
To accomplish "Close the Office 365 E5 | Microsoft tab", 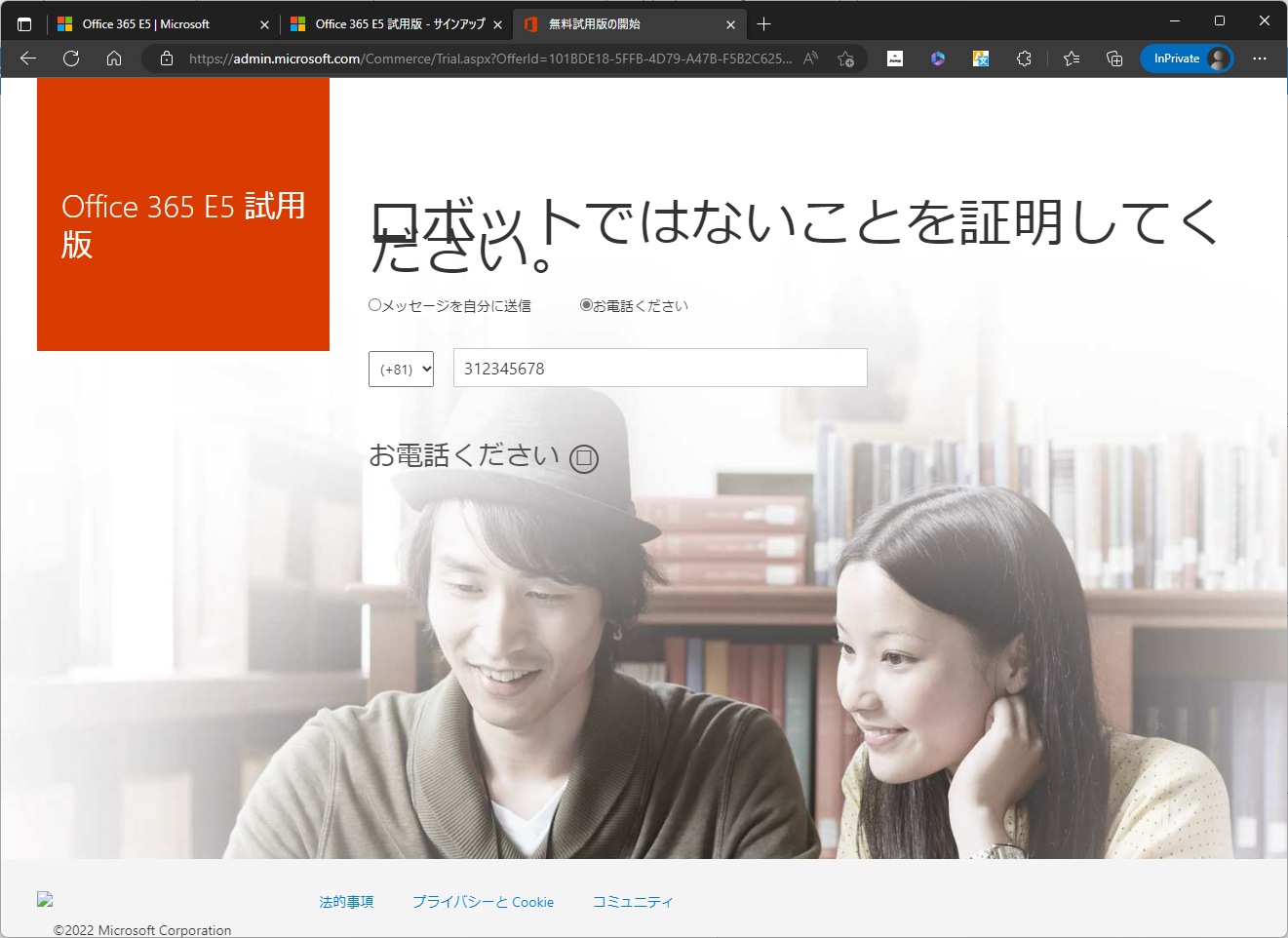I will [x=264, y=25].
